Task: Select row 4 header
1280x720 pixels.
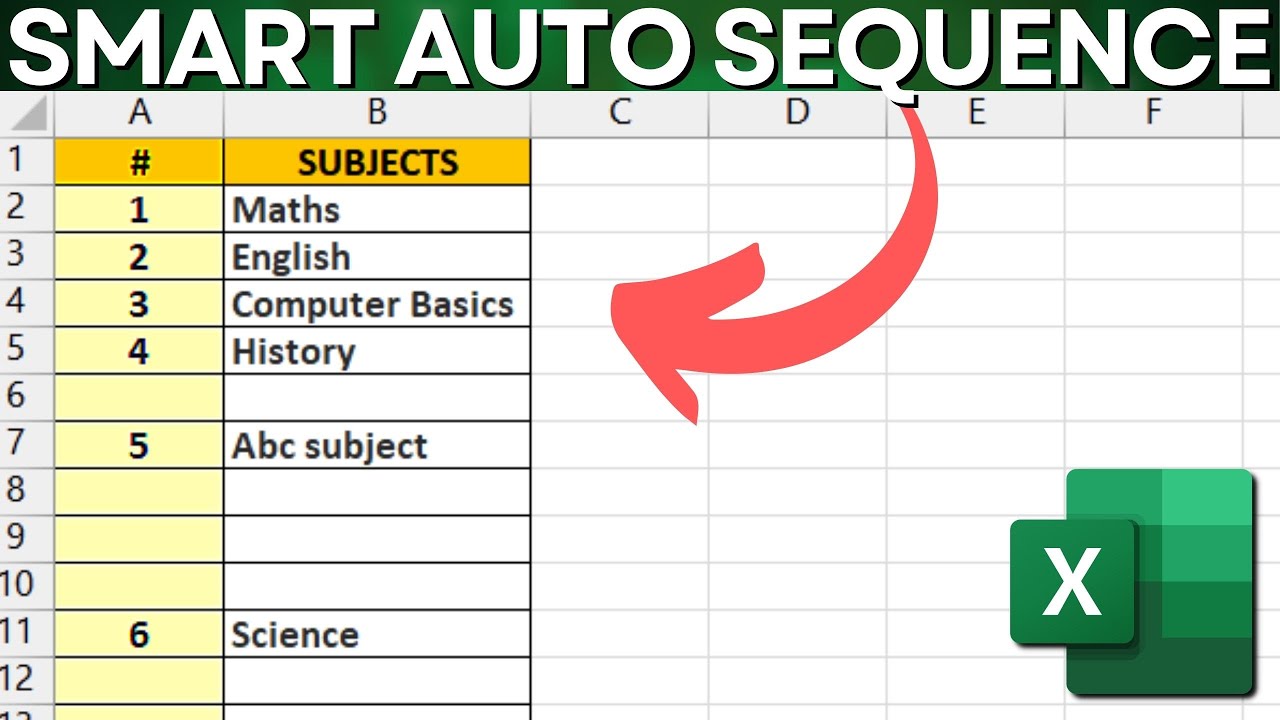Action: [27, 303]
